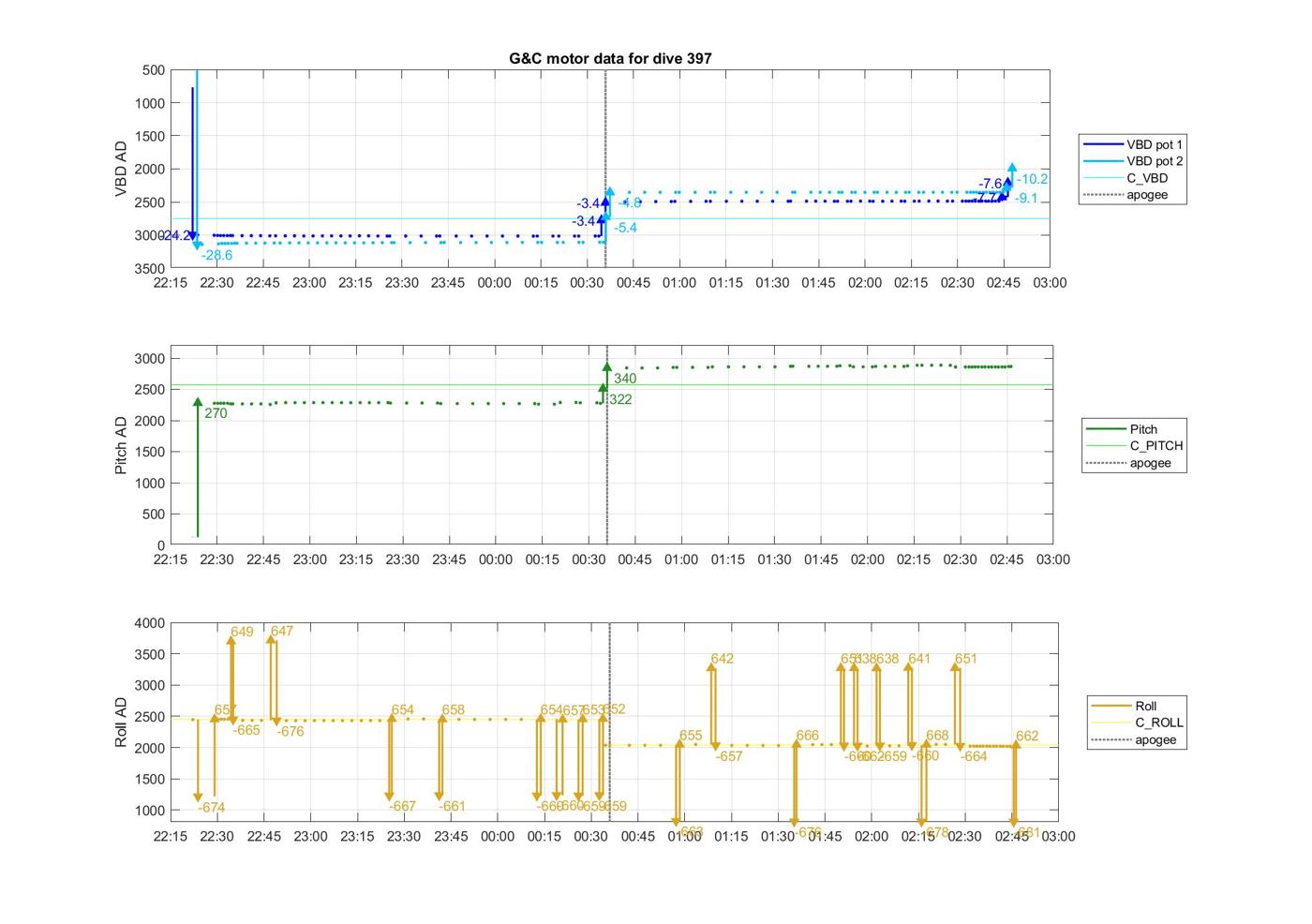Select the '270' pitch data label
1312x924 pixels.
216,413
